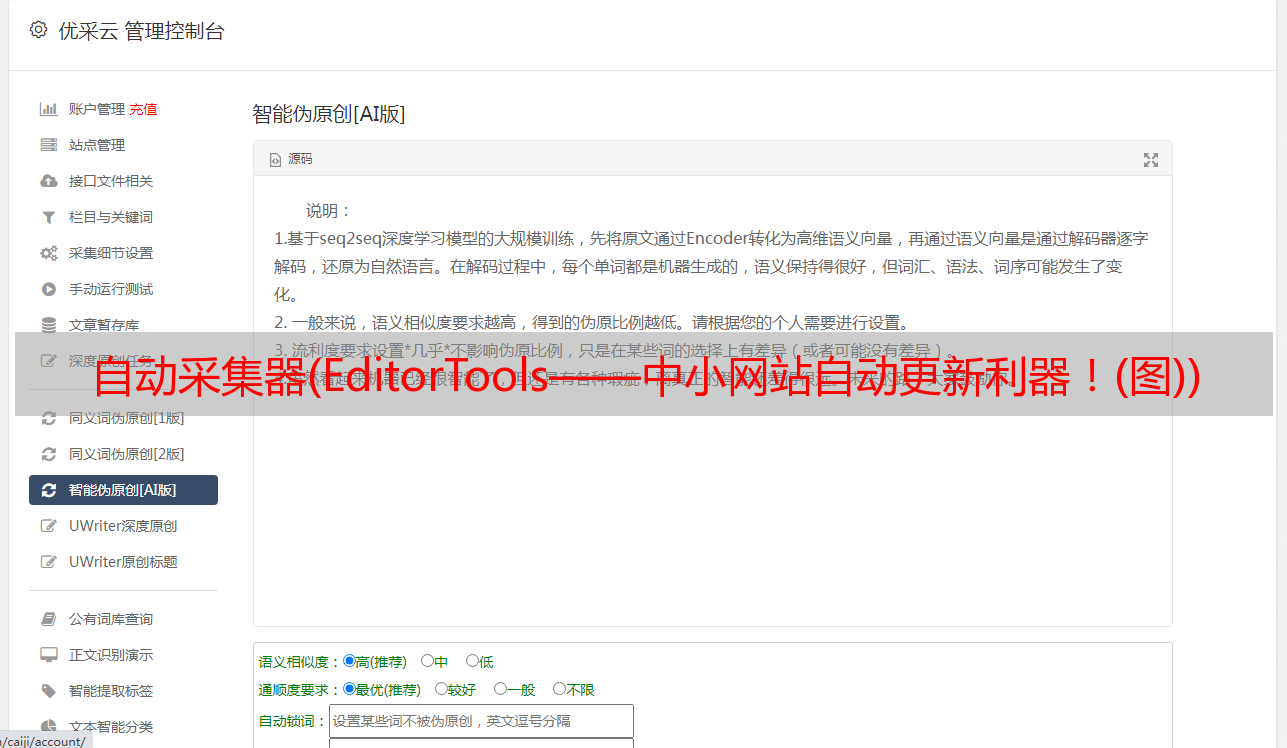Select 通顺度要求 不限 radio option

click(x=559, y=689)
